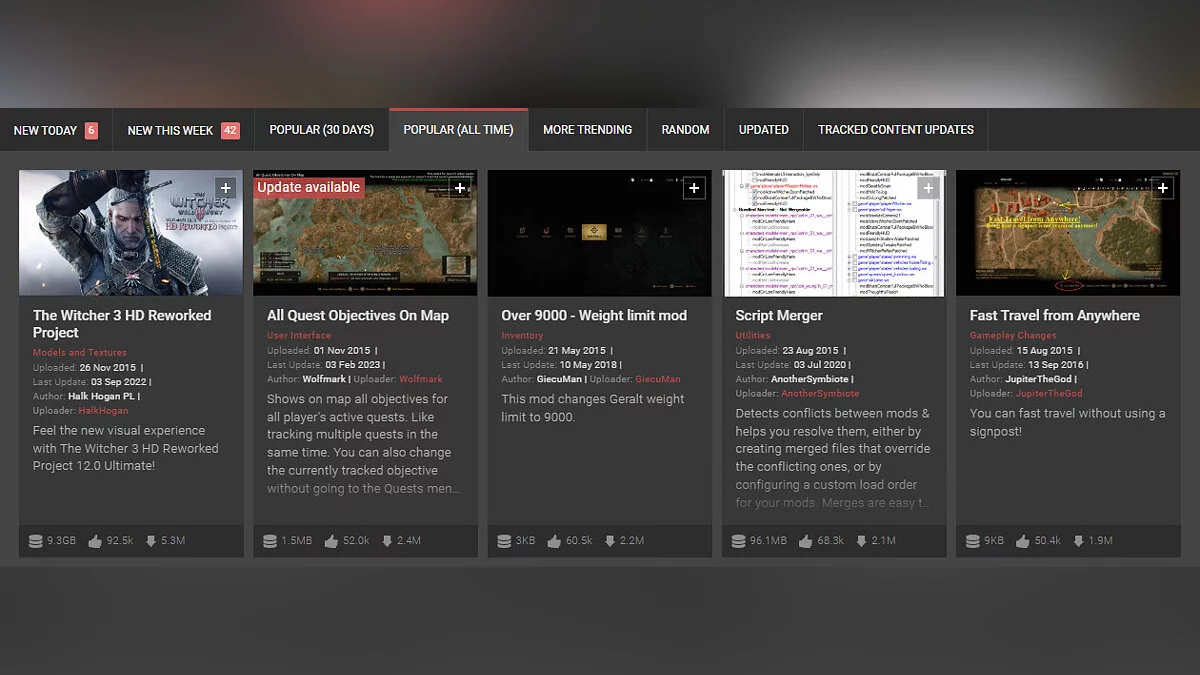Open the Utilities category link
The height and width of the screenshot is (675, 1200).
tap(753, 336)
